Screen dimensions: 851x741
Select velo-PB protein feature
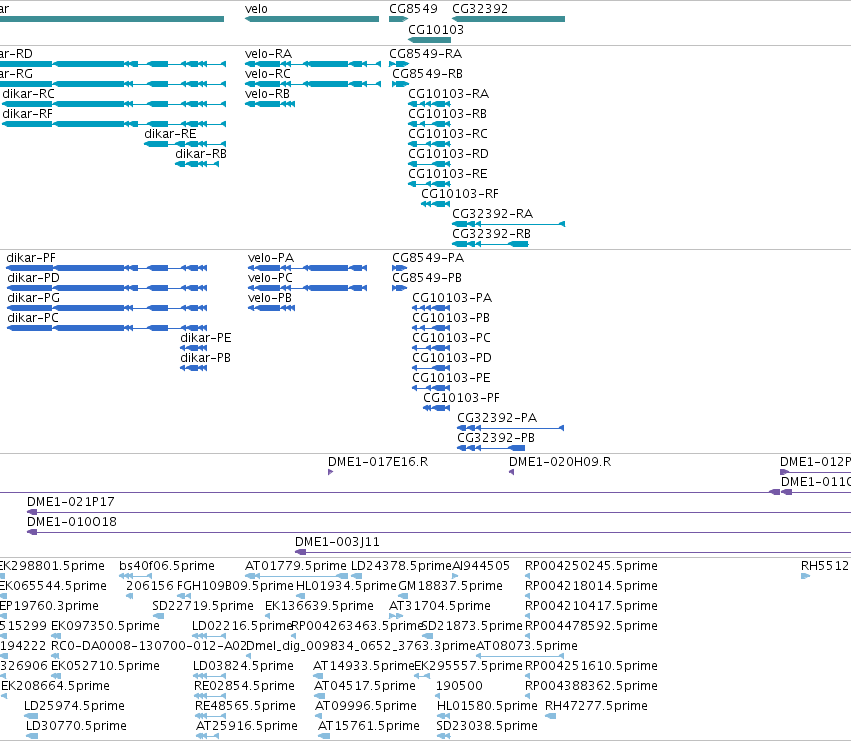[271, 308]
